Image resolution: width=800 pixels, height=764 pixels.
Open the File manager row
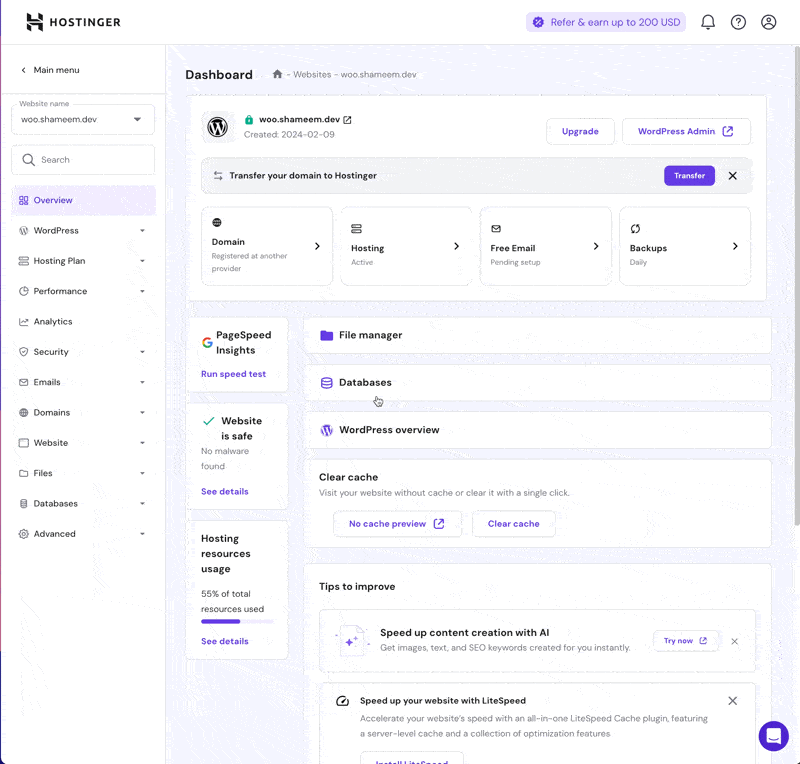pos(537,335)
